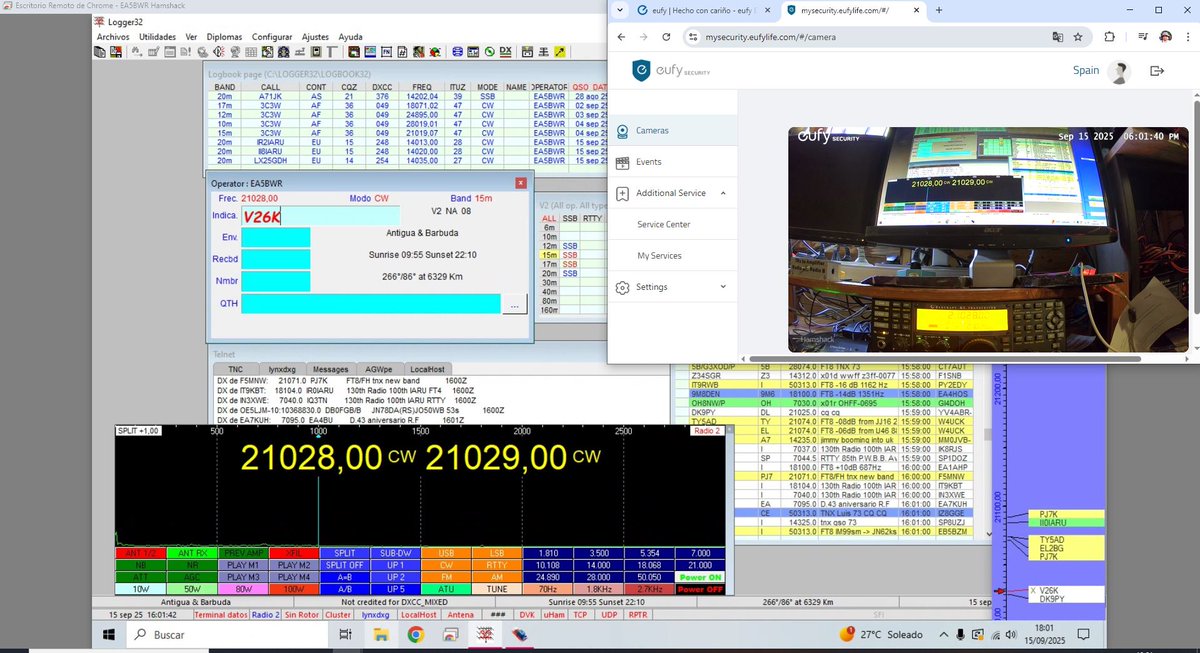
Task: Open the Diplomas menu
Action: [x=223, y=37]
